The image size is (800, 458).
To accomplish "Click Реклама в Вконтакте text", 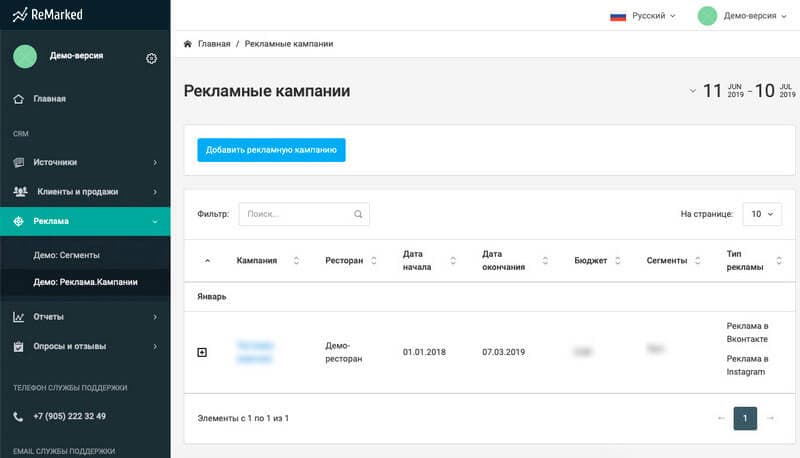I will tap(747, 333).
